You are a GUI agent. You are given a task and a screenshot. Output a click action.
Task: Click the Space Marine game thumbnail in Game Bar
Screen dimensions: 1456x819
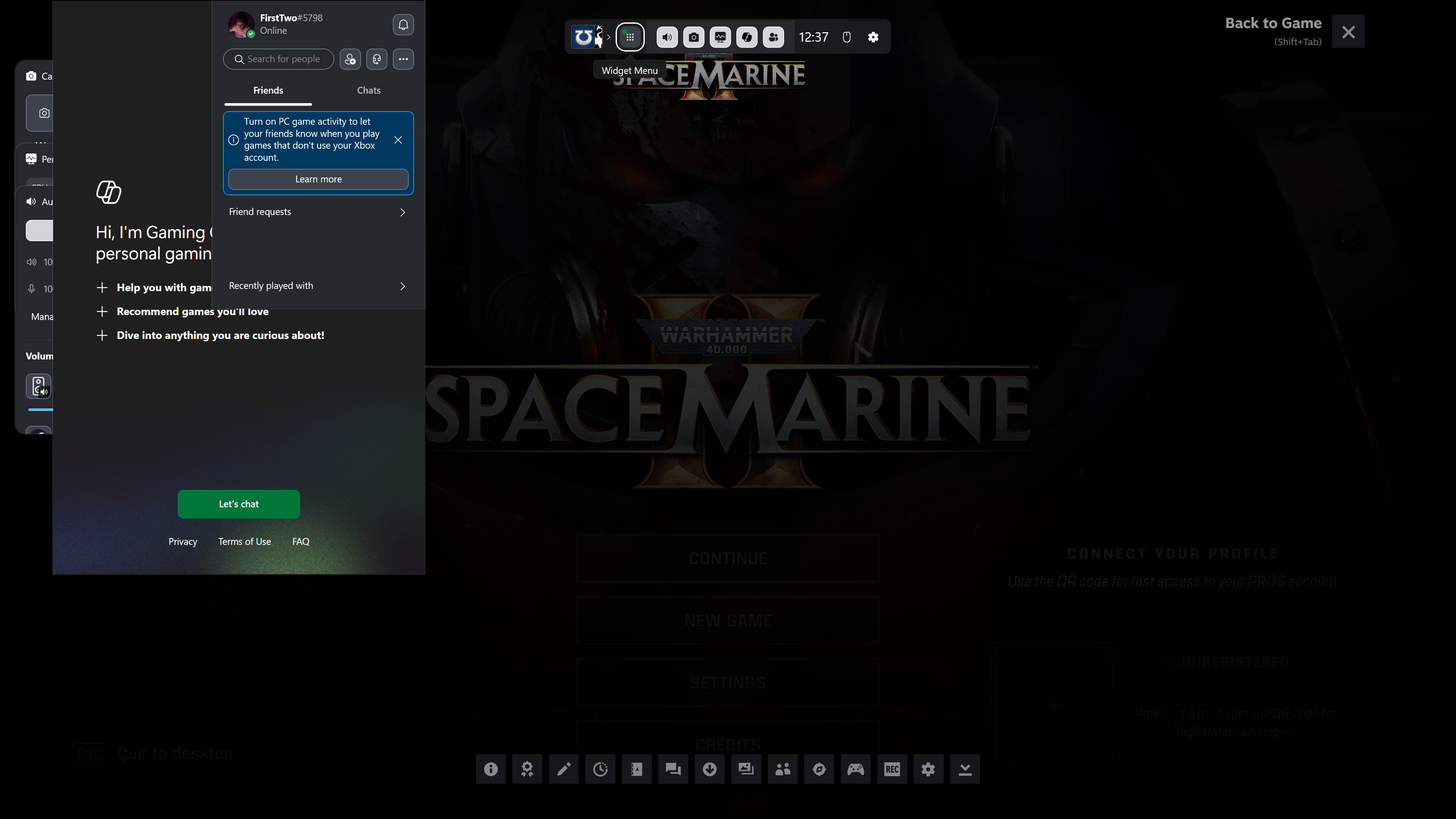(x=587, y=37)
